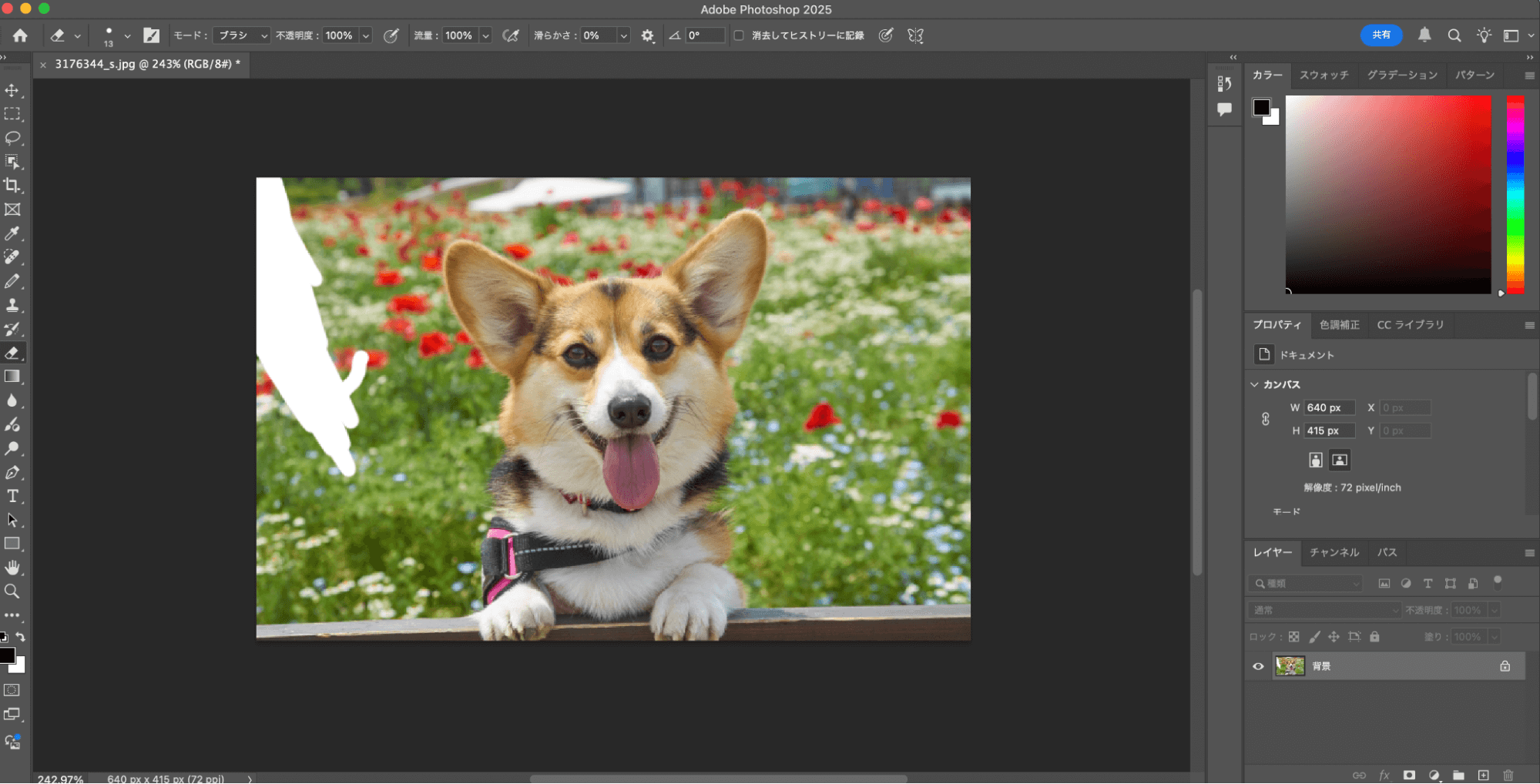Switch to the チャンネル tab

pyautogui.click(x=1334, y=552)
